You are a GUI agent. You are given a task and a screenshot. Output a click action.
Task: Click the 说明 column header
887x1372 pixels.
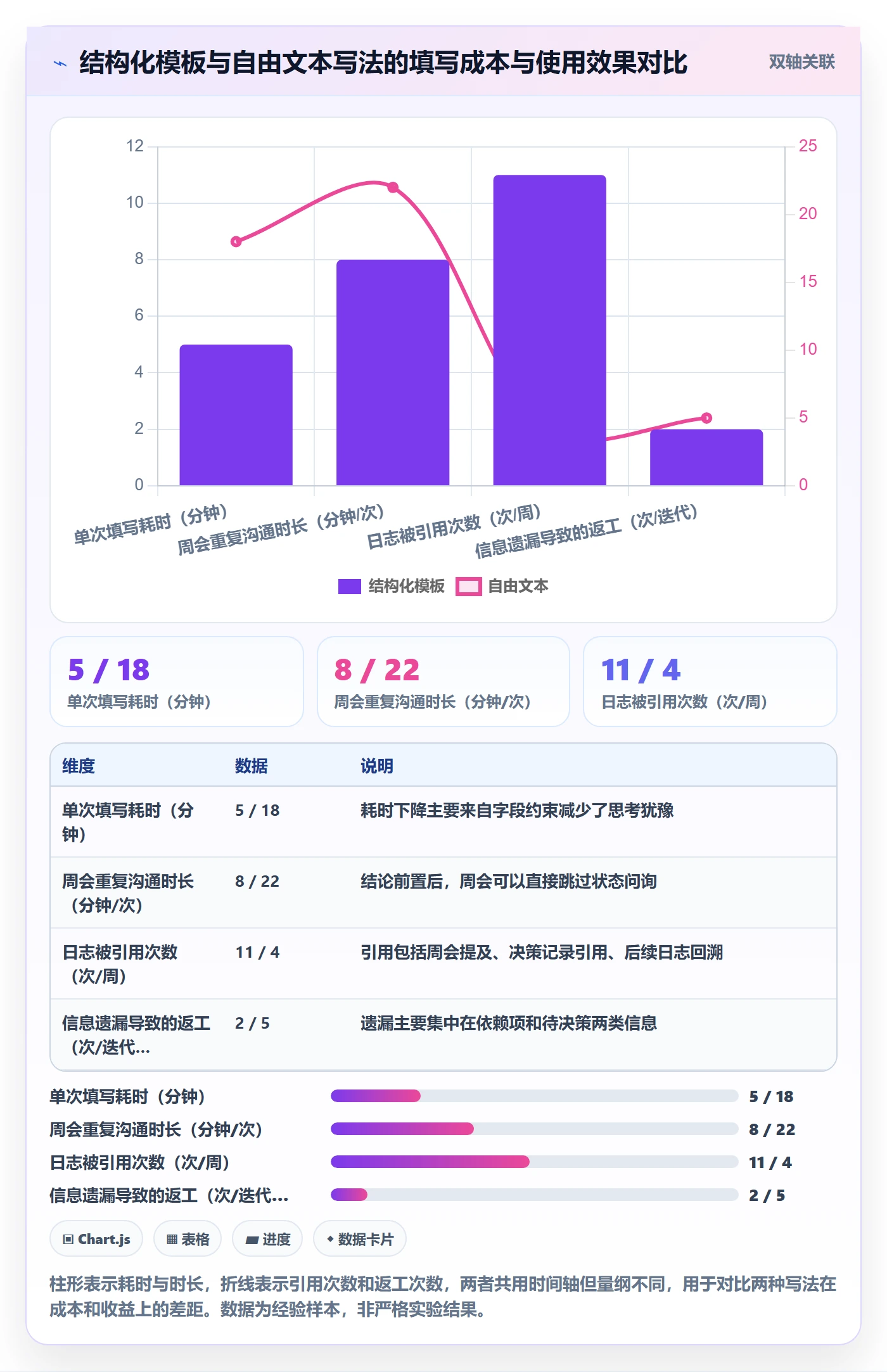[x=377, y=766]
